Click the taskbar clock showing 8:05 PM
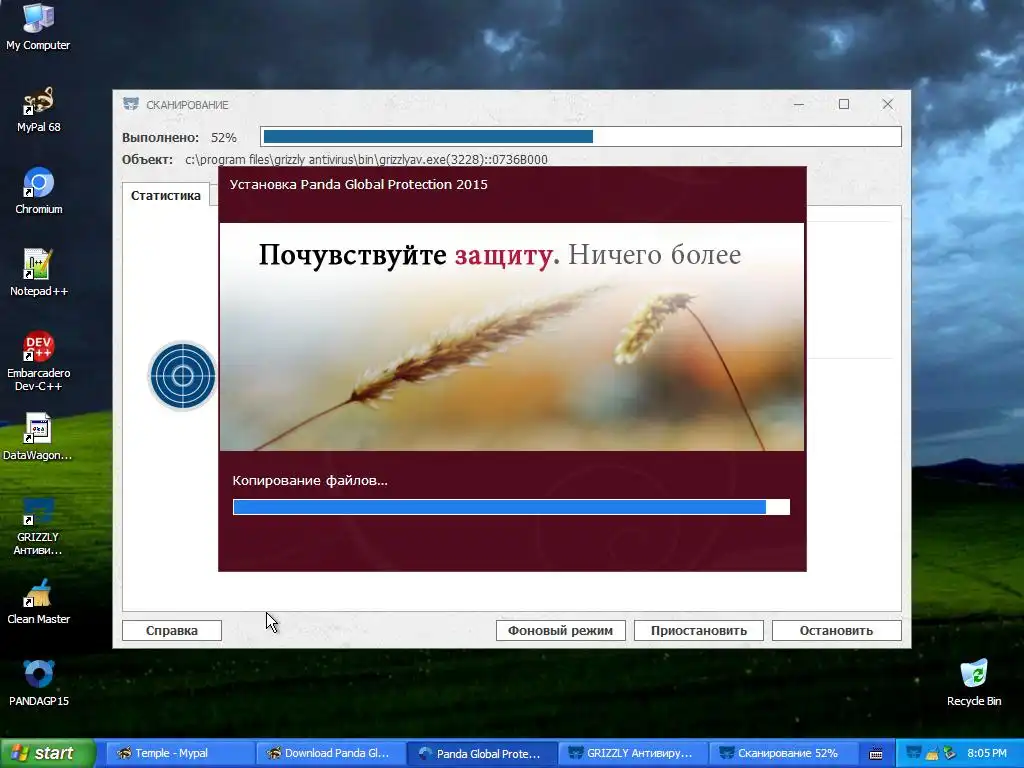This screenshot has width=1024, height=768. 987,753
